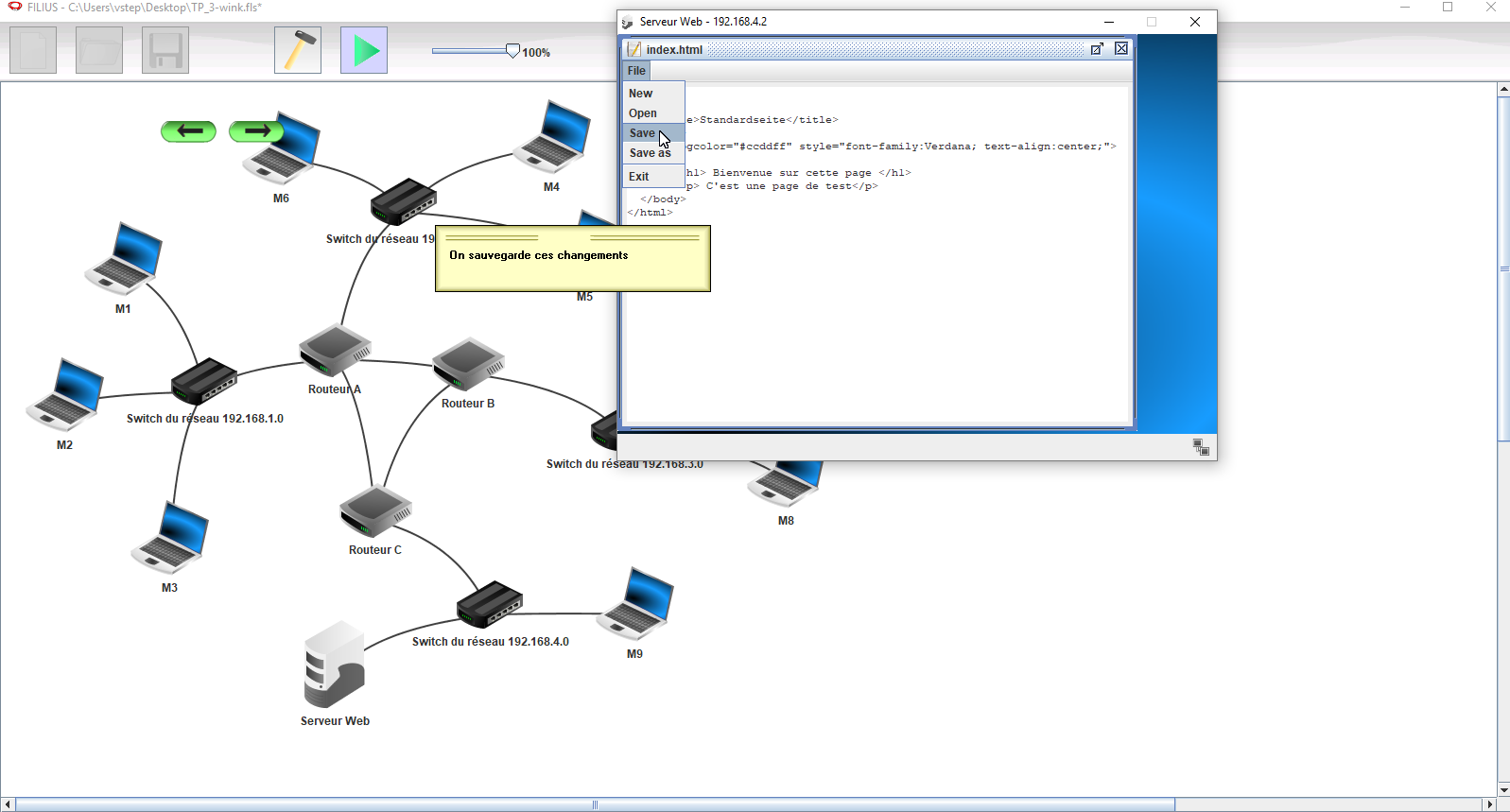Click the green right arrow button

(256, 131)
